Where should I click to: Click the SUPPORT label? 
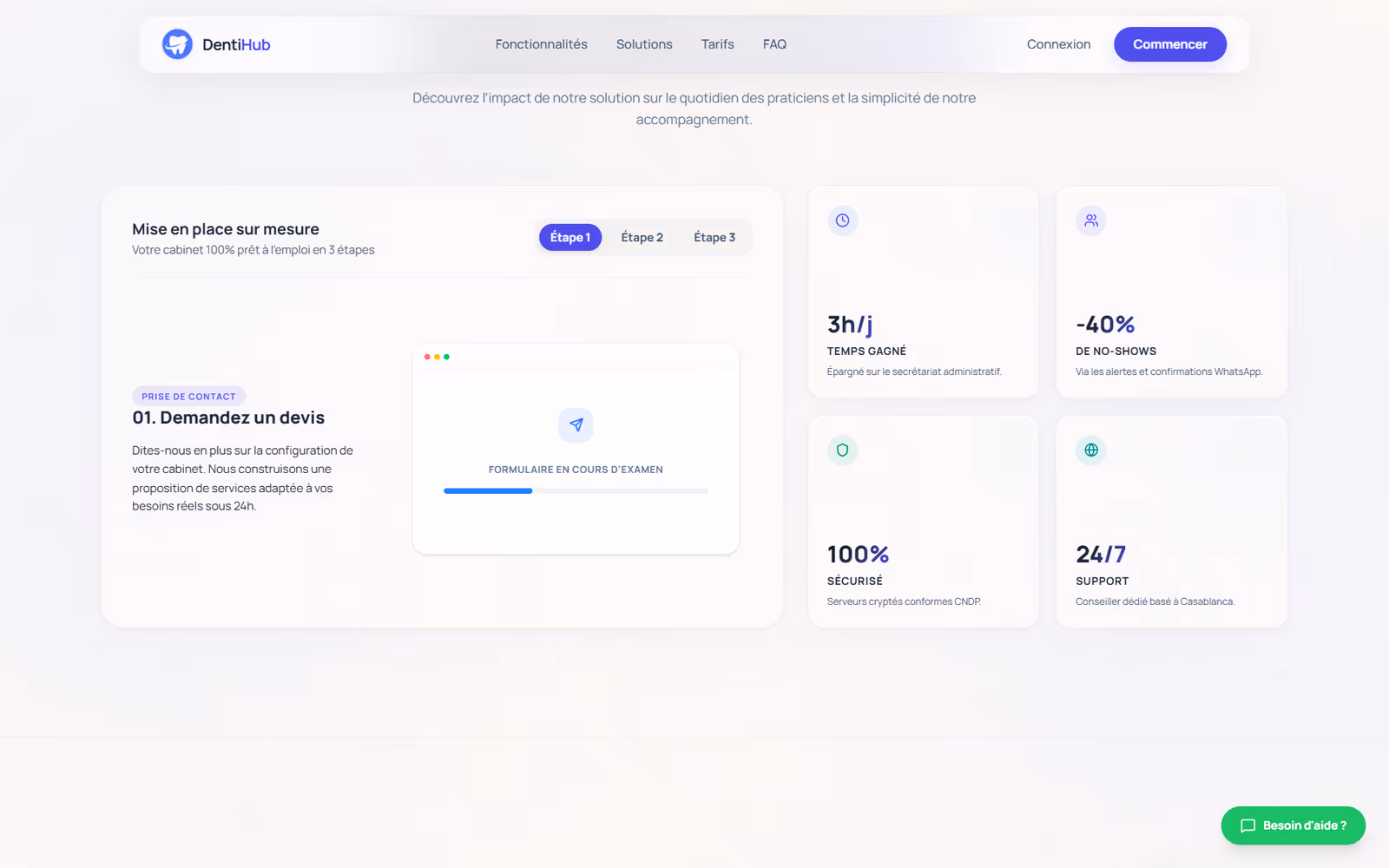click(1103, 582)
